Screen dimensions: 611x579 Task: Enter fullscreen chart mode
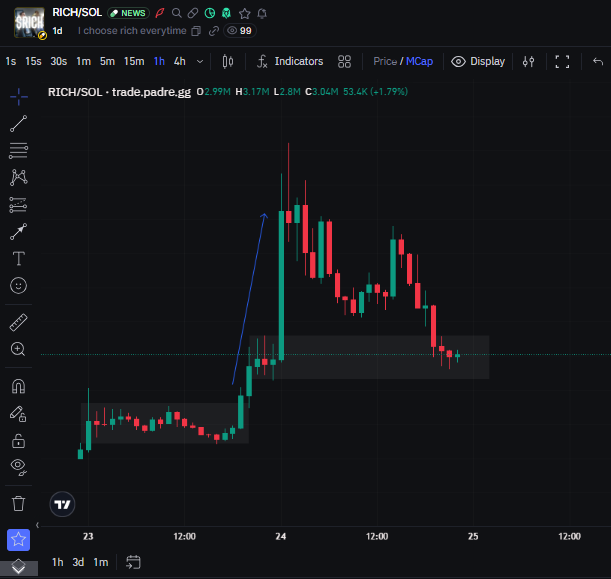click(562, 62)
